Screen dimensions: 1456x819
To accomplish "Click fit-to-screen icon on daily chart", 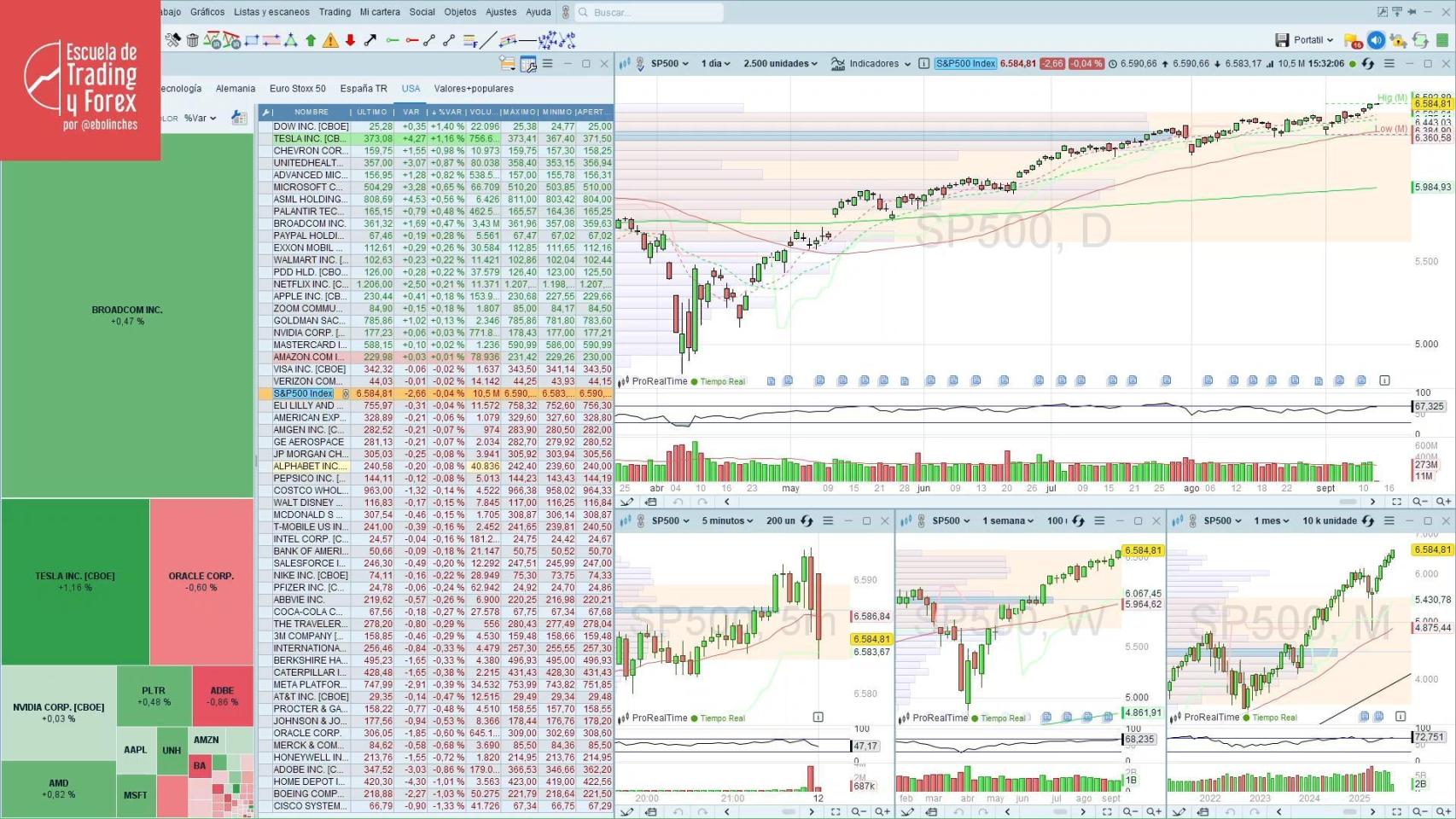I will point(1396,502).
